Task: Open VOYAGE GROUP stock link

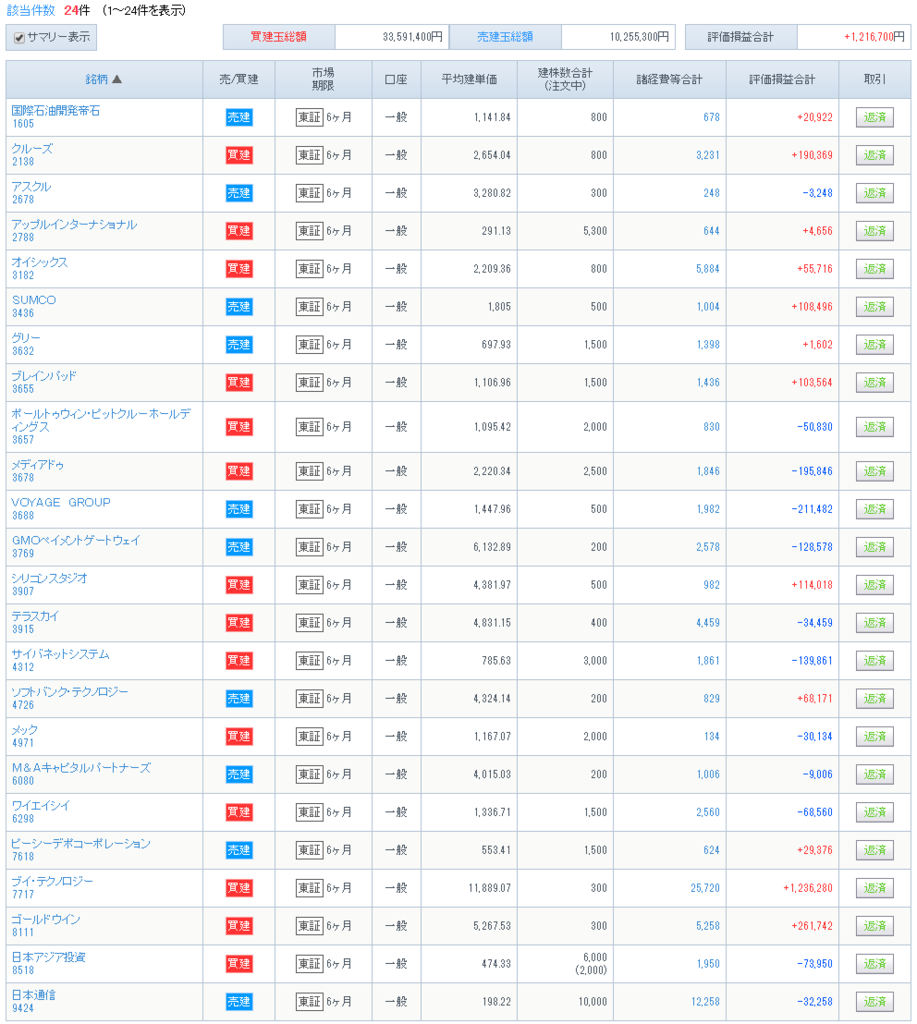Action: click(x=61, y=502)
